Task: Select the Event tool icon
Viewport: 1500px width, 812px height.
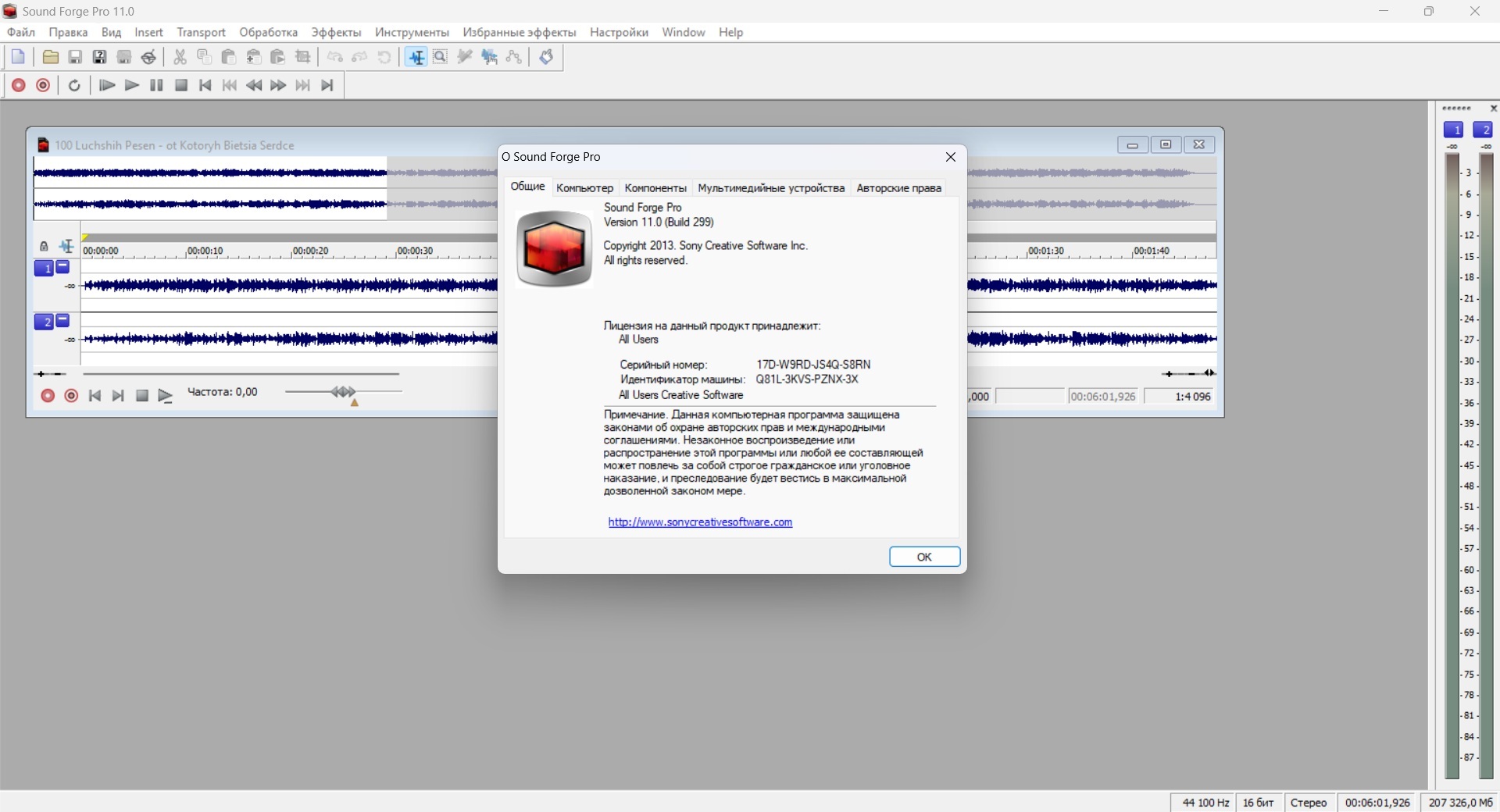Action: 490,57
